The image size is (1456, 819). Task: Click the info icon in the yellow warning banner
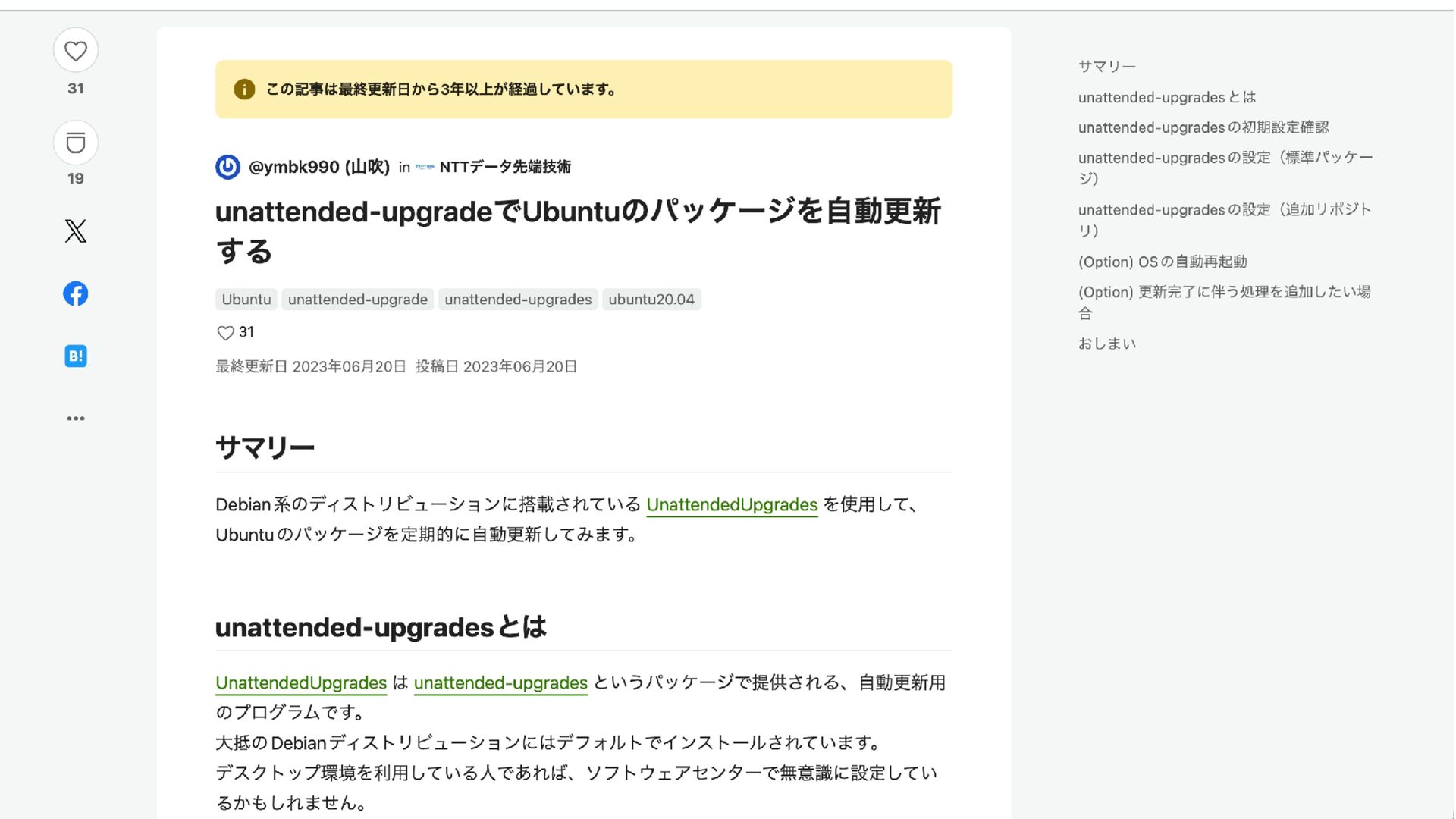point(244,89)
